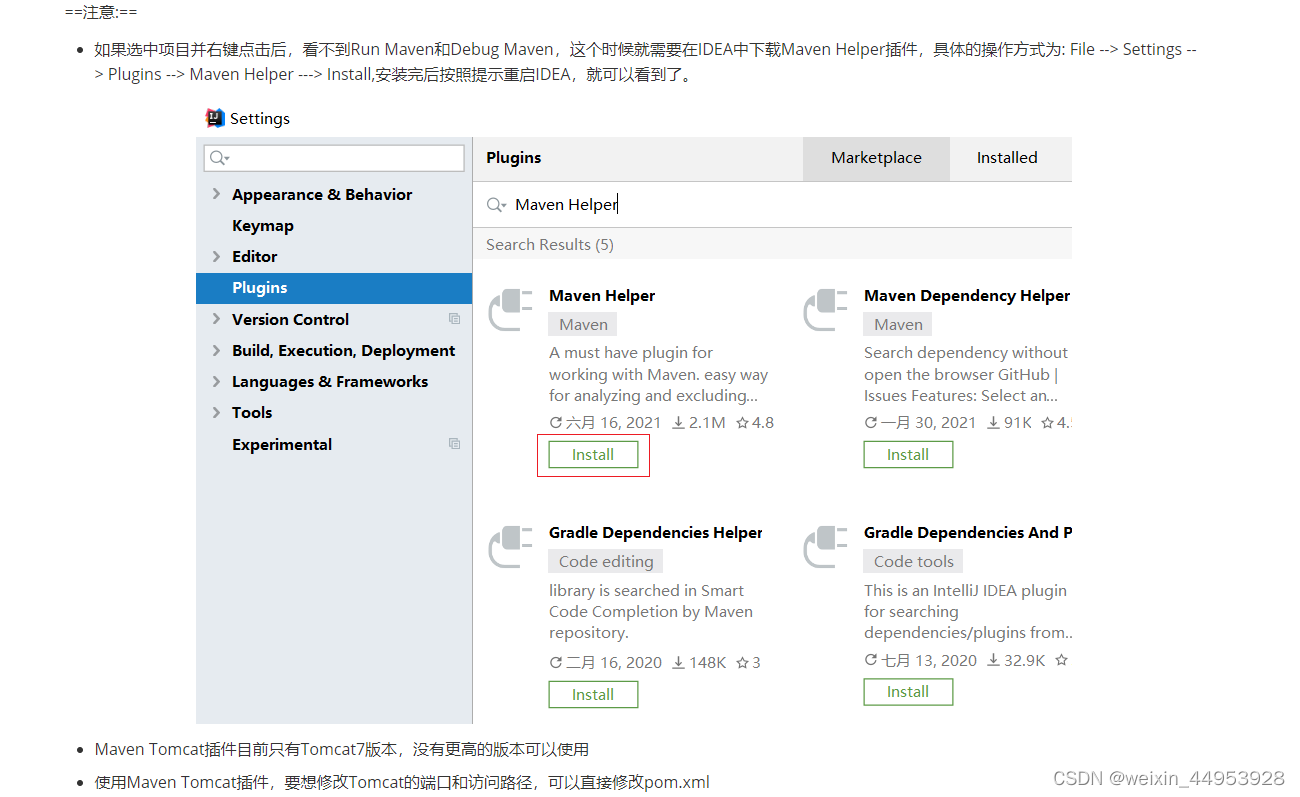Click the Maven tag under Maven Helper
The image size is (1300, 797).
(583, 325)
